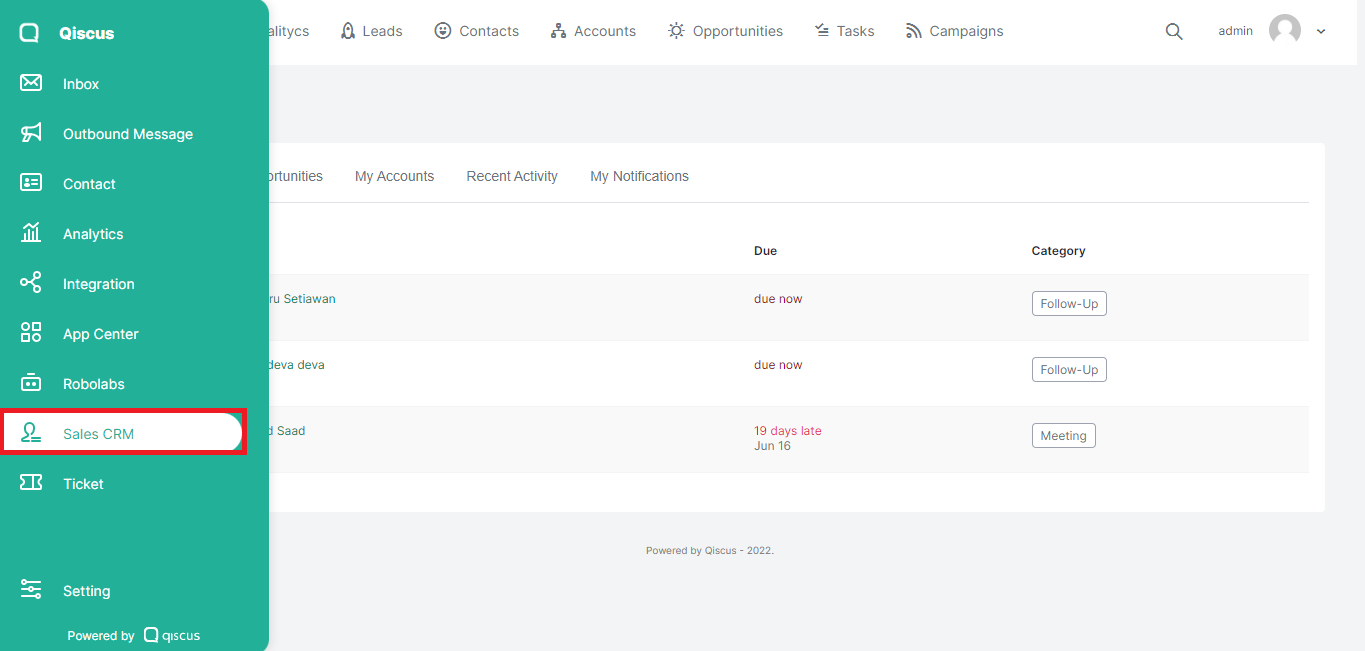The width and height of the screenshot is (1365, 651).
Task: Click the 'deva deva' task name
Action: 297,365
